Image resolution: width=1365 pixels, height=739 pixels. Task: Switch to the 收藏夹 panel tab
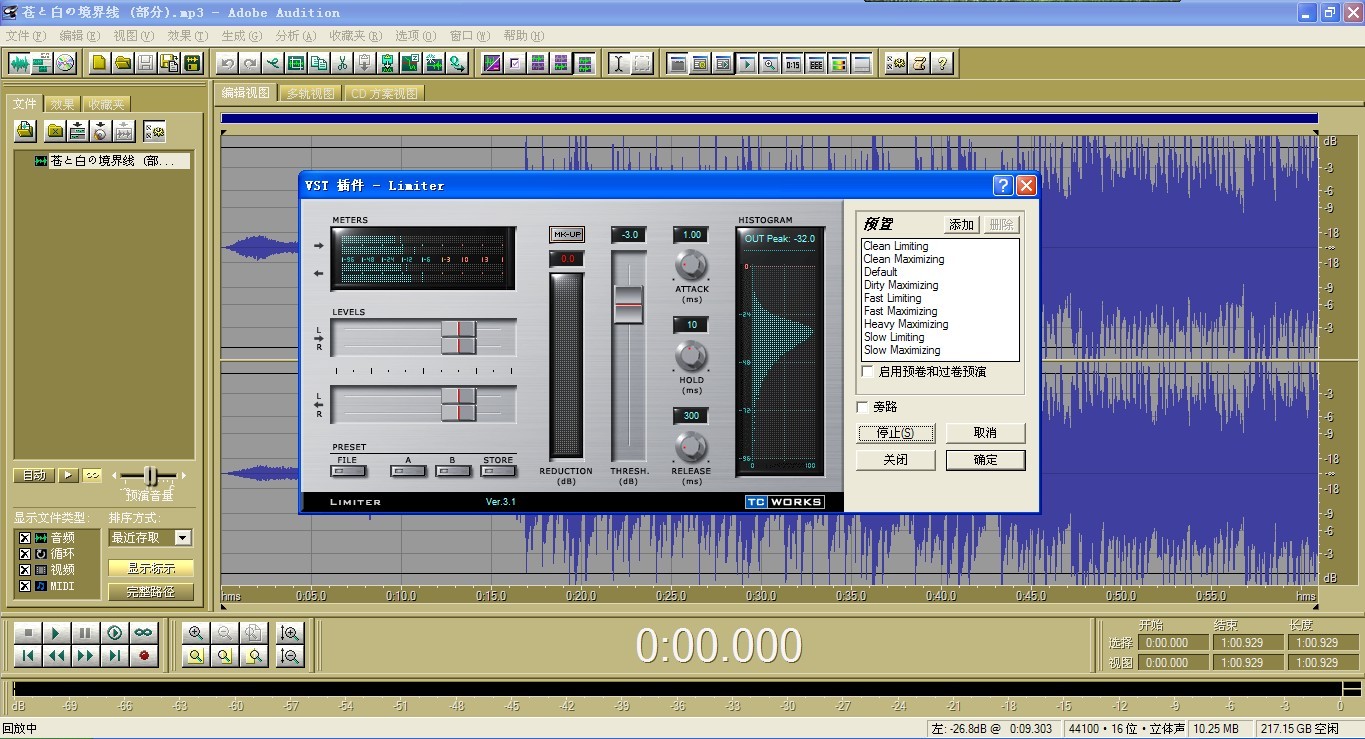106,104
